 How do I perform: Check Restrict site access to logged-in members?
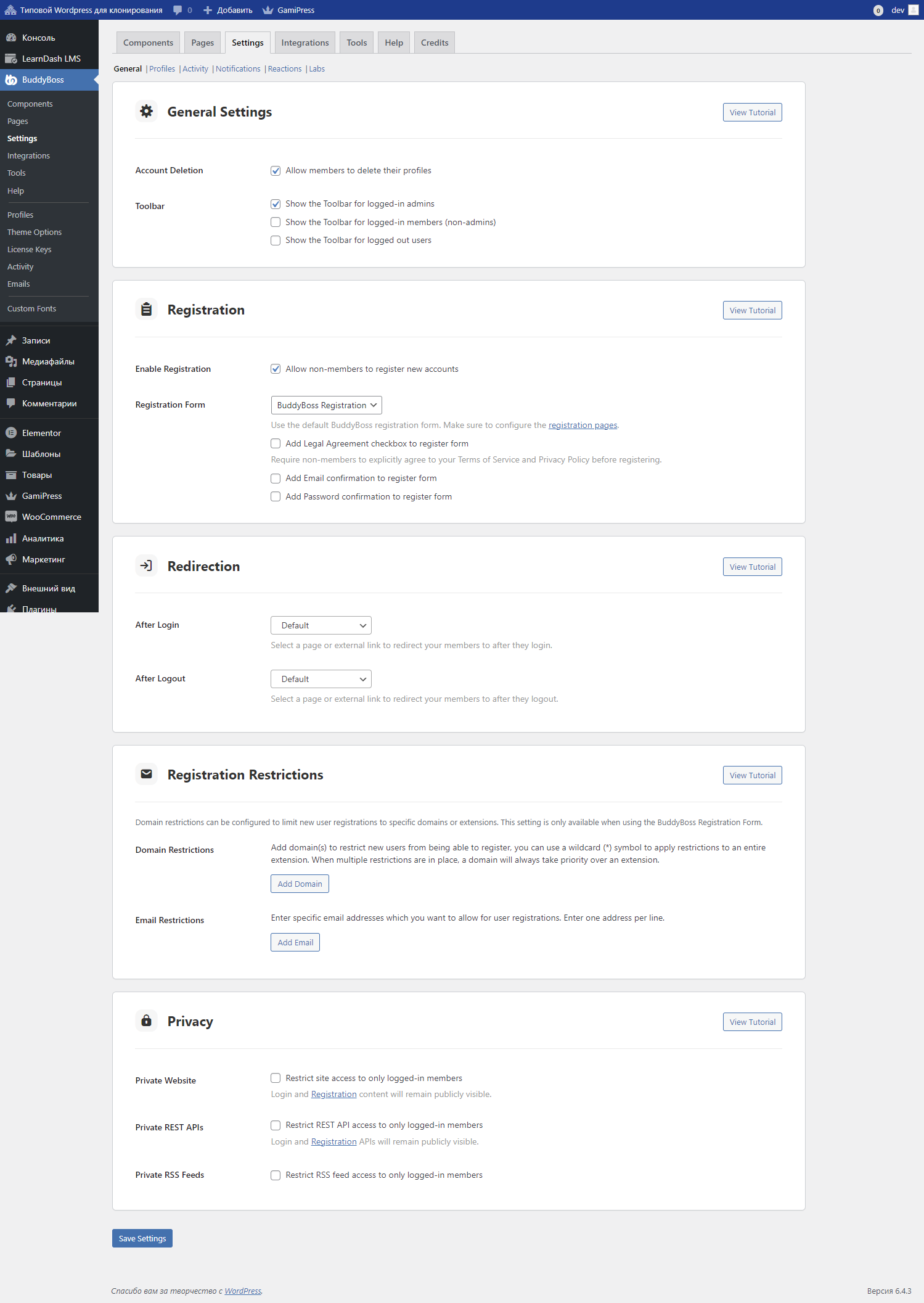tap(276, 1078)
